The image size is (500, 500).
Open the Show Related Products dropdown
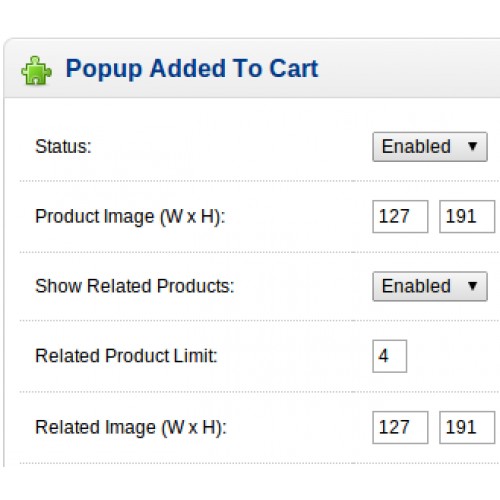[x=430, y=287]
